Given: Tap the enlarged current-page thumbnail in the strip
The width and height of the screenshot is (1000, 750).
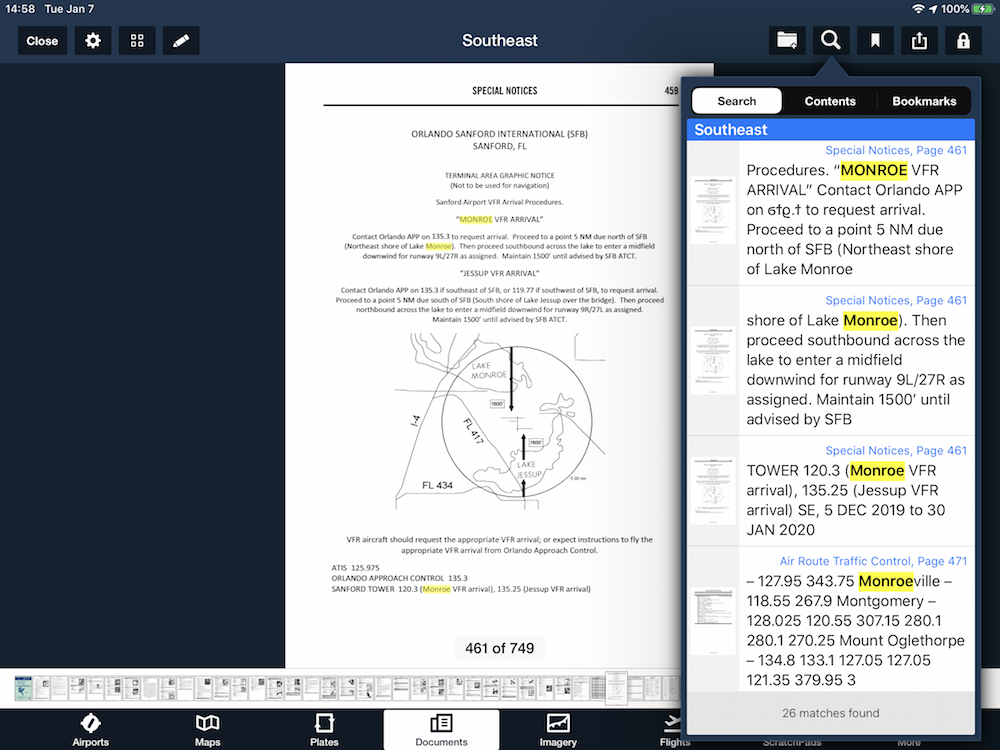Looking at the screenshot, I should [x=616, y=688].
